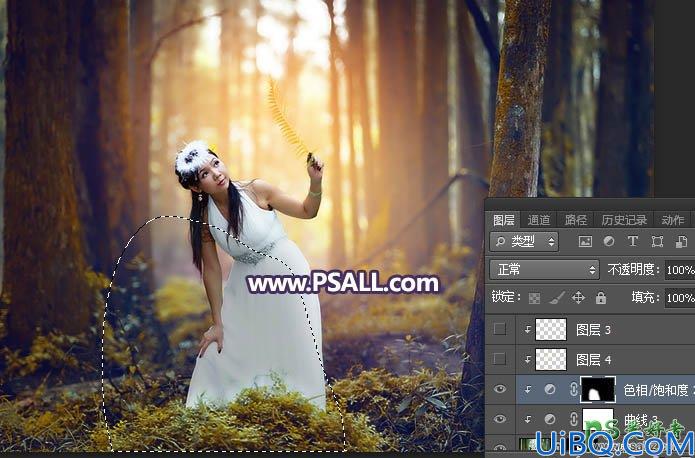The width and height of the screenshot is (695, 458).
Task: Switch to the 动作 (Actions) tab
Action: point(672,220)
